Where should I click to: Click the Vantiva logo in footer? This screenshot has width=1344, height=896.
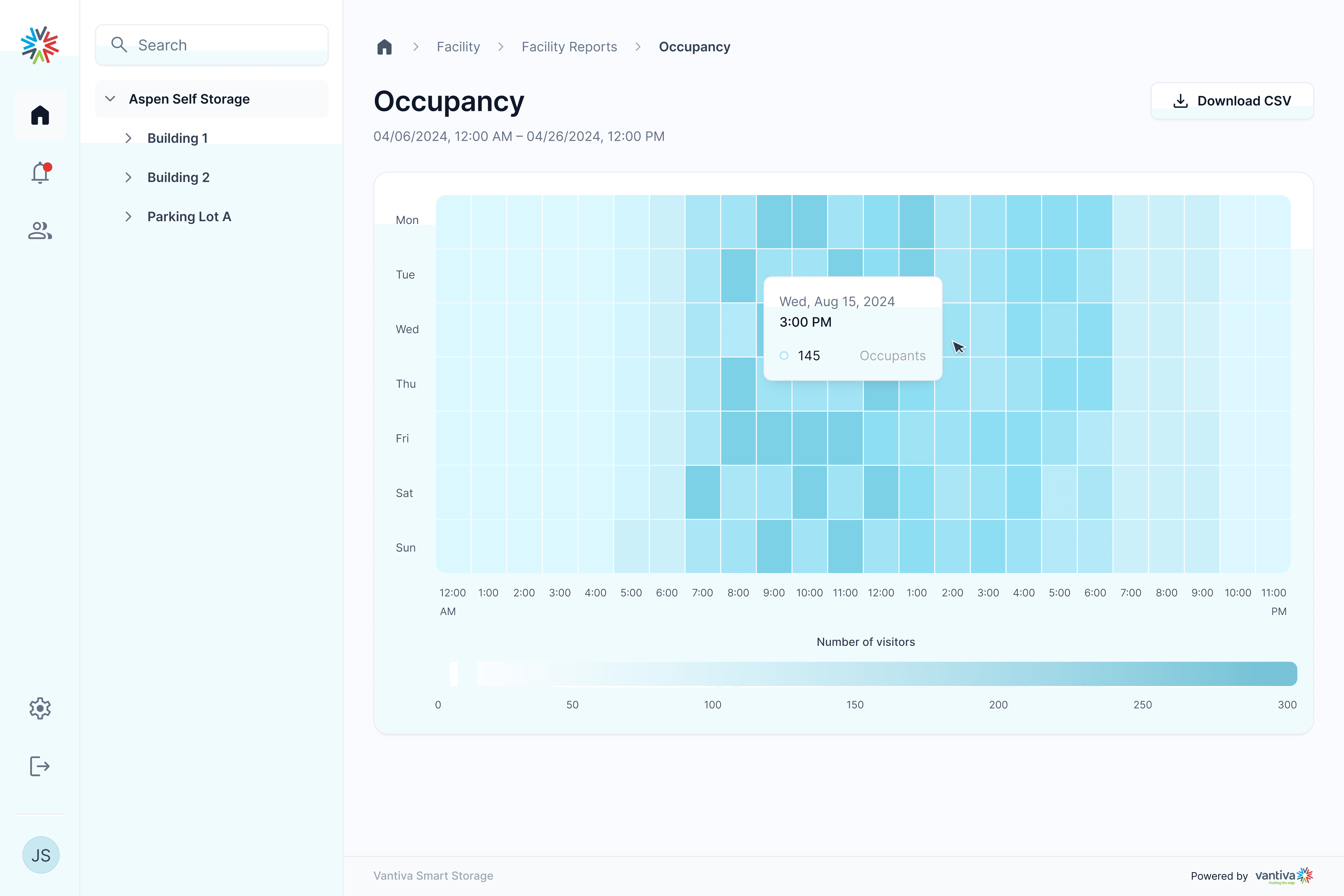(x=1283, y=875)
